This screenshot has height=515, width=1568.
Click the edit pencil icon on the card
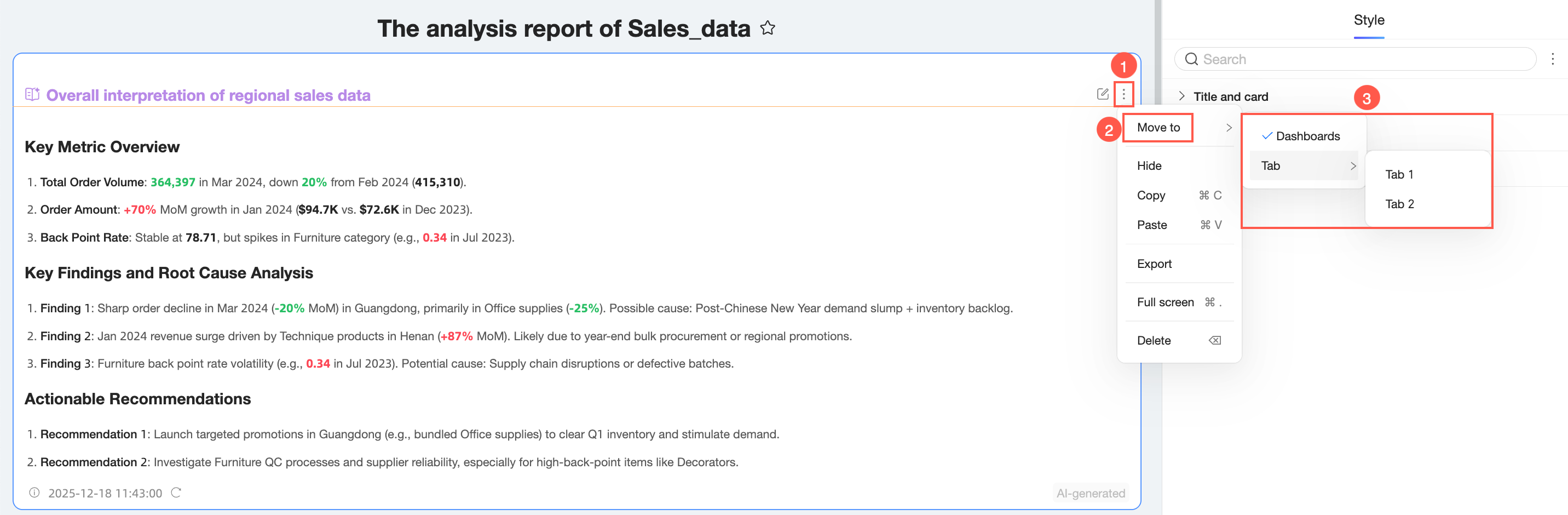pyautogui.click(x=1102, y=94)
